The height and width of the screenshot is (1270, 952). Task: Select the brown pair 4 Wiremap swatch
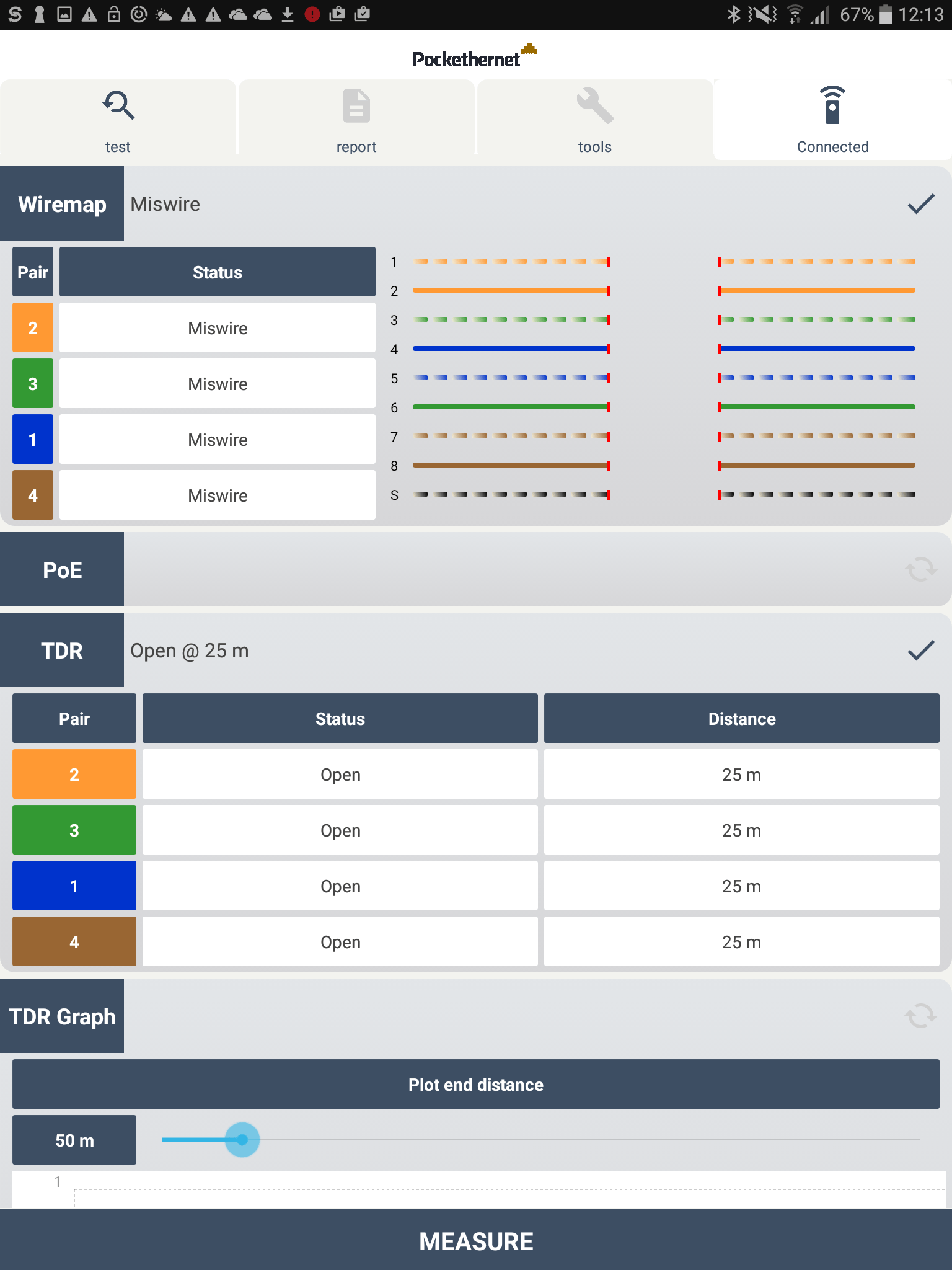point(33,495)
